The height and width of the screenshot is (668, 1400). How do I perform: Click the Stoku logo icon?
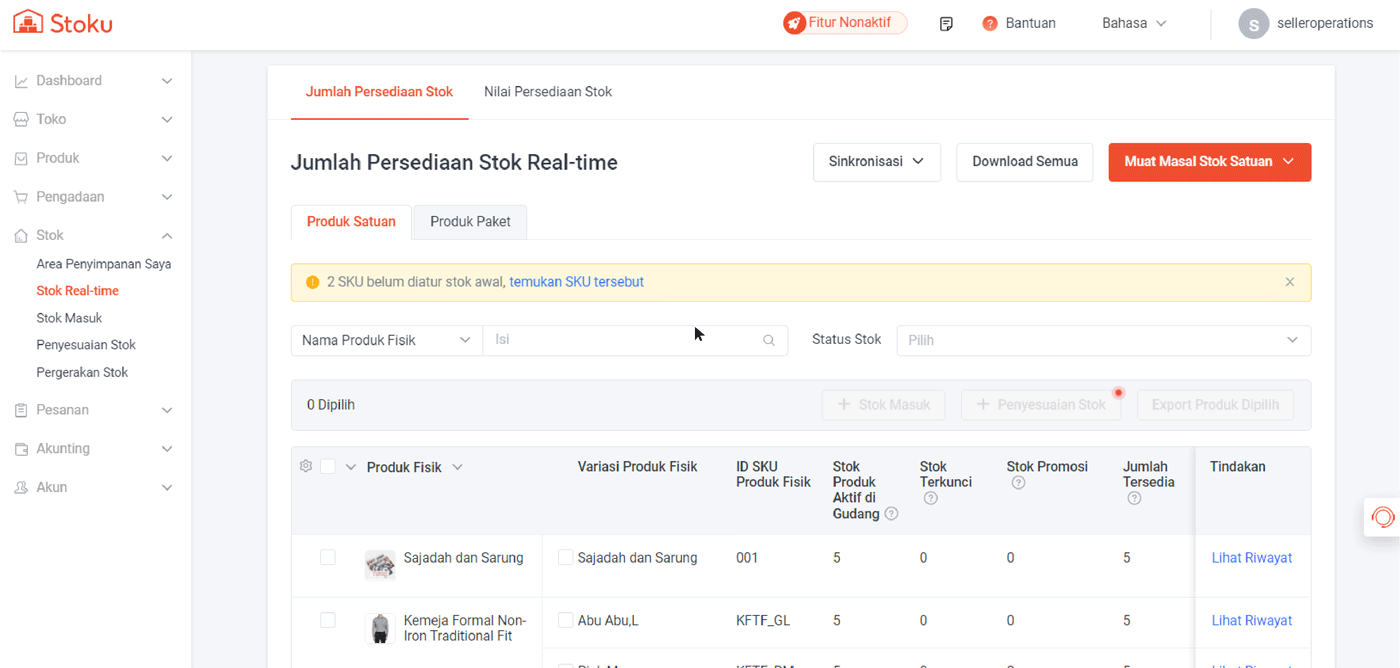[28, 22]
